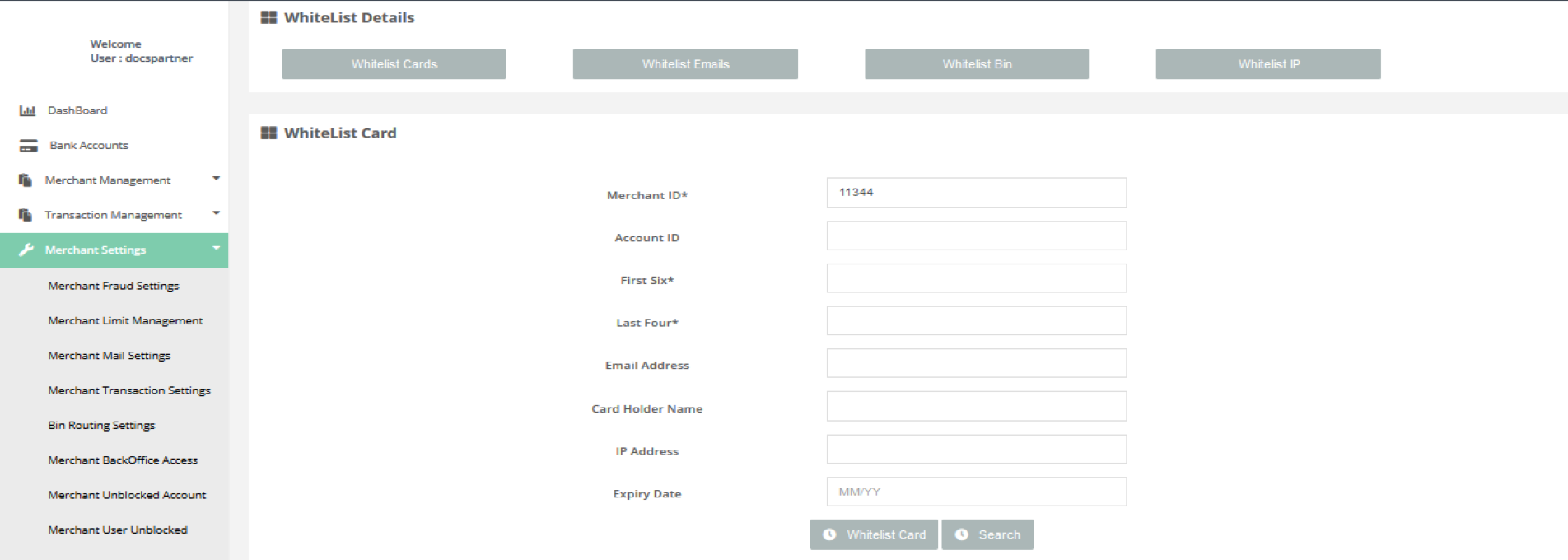Switch to the Whitelist Emails tab

click(x=685, y=64)
